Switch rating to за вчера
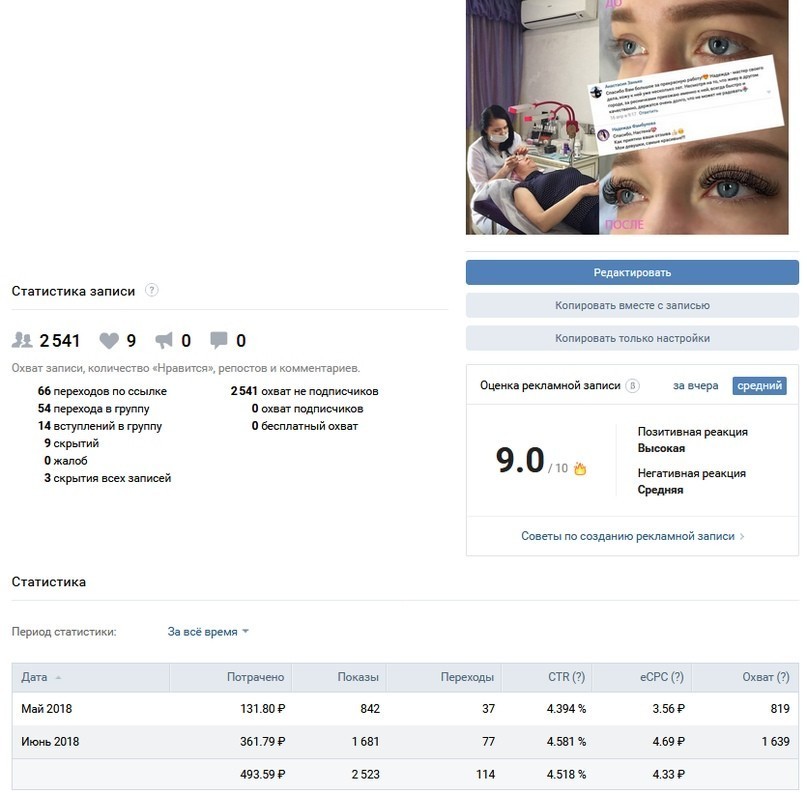 click(695, 385)
